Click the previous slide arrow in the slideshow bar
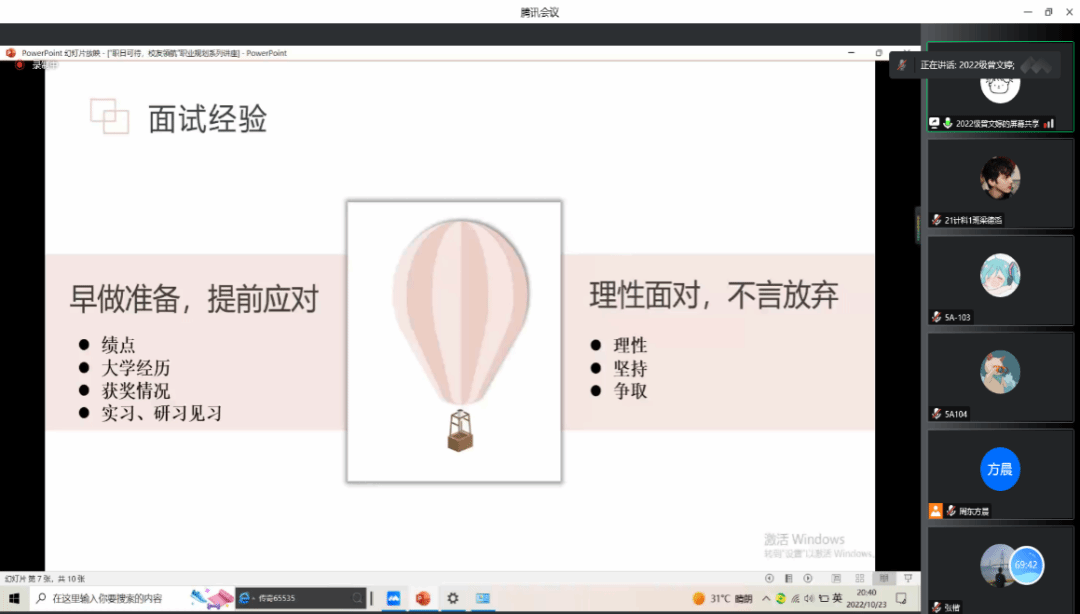This screenshot has height=614, width=1080. (x=769, y=578)
